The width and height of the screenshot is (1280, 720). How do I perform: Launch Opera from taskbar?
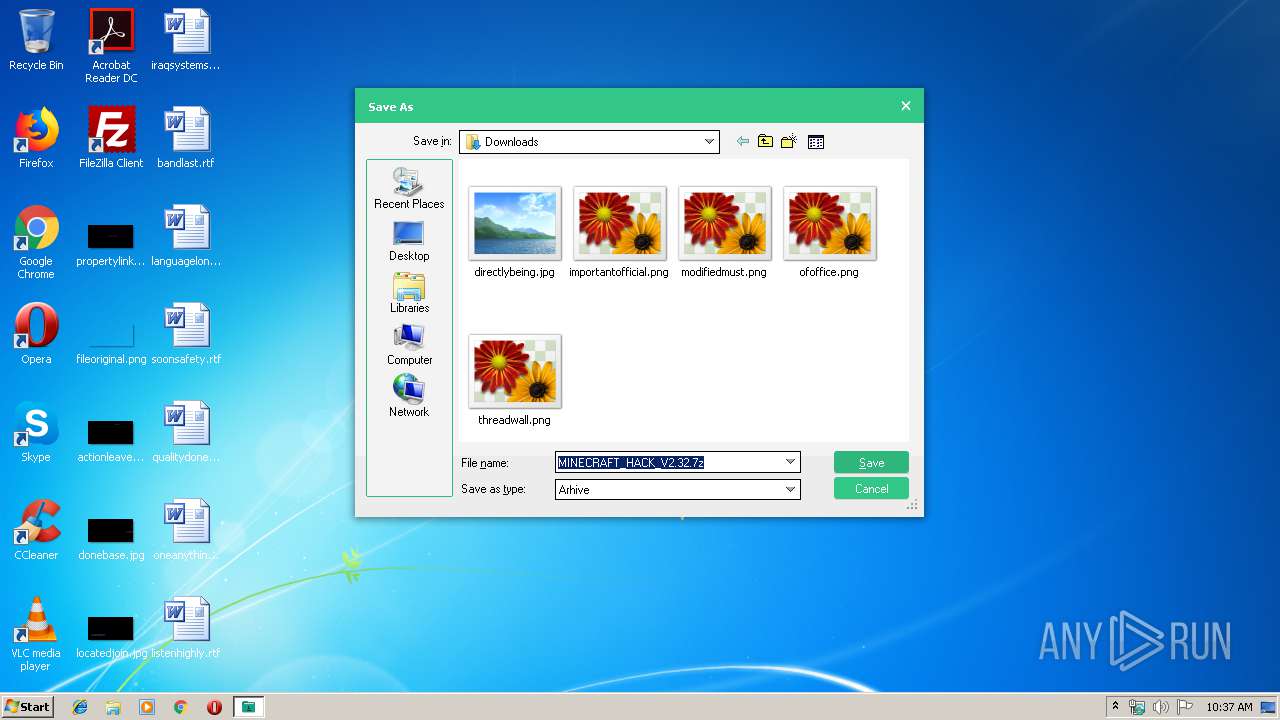pyautogui.click(x=214, y=707)
